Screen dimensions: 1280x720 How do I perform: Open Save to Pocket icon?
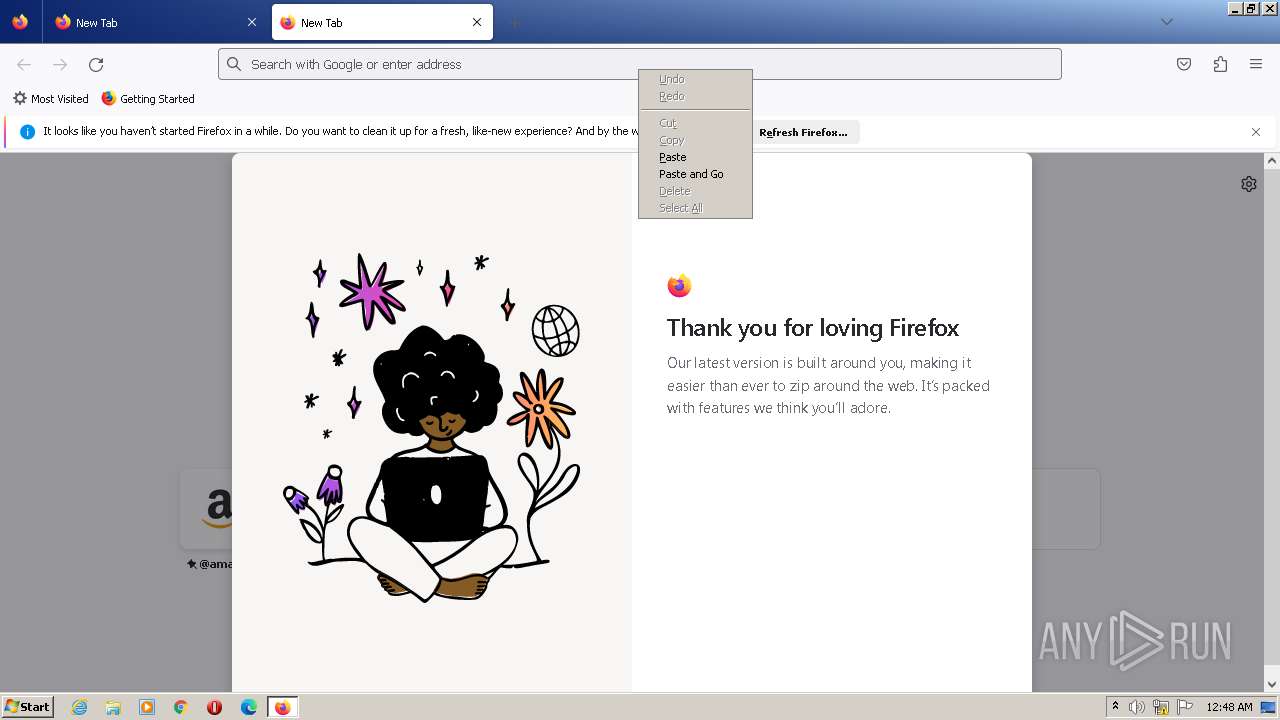click(x=1184, y=64)
